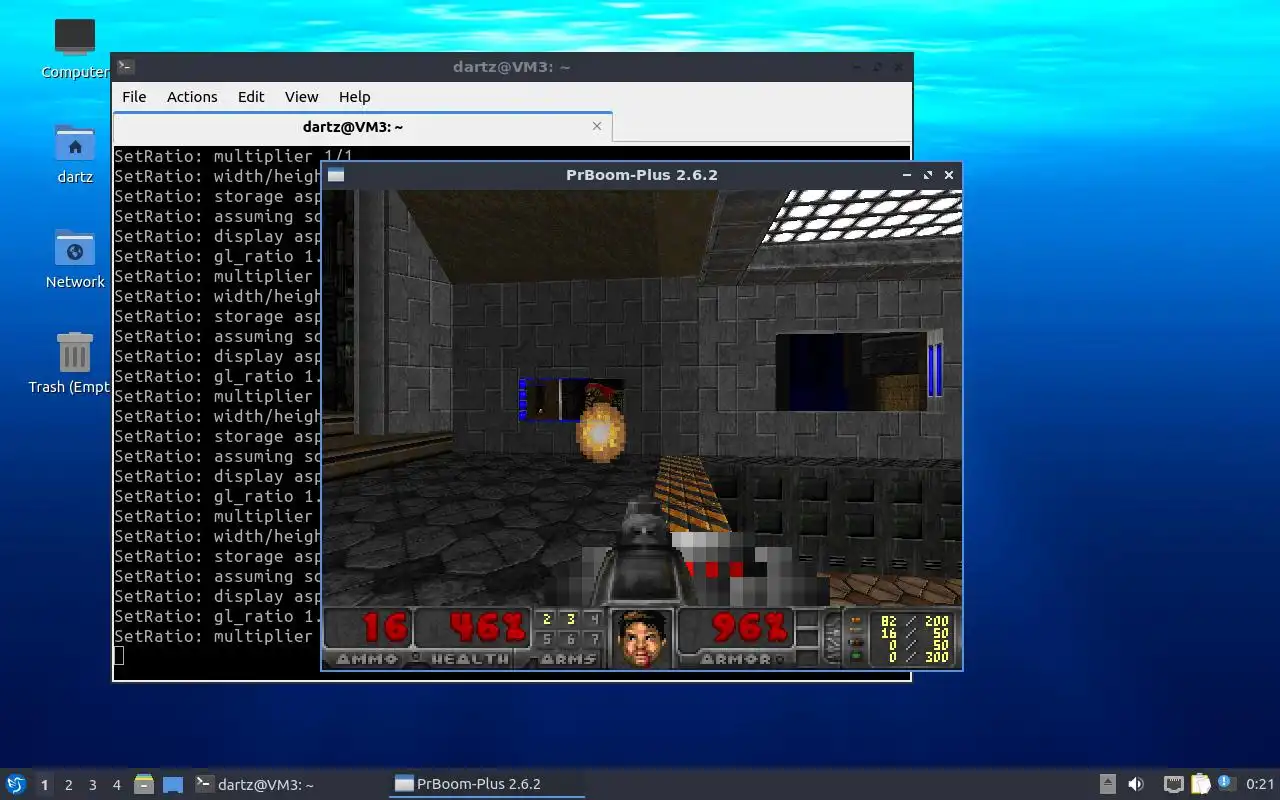Image resolution: width=1280 pixels, height=800 pixels.
Task: Open the volume speaker tray icon
Action: [1136, 784]
